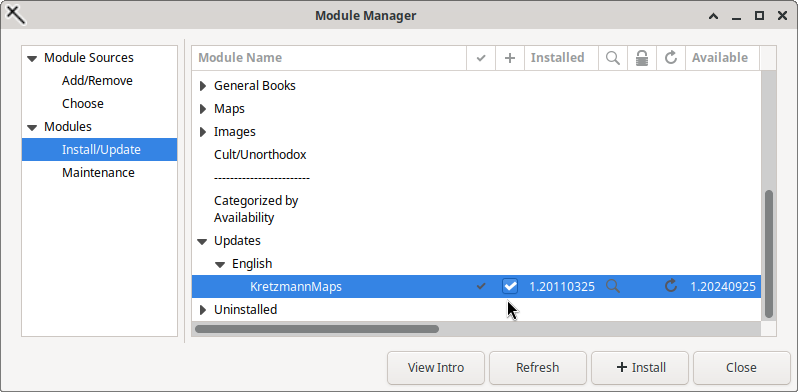Click the plus column header icon
Image resolution: width=798 pixels, height=392 pixels.
pos(510,58)
